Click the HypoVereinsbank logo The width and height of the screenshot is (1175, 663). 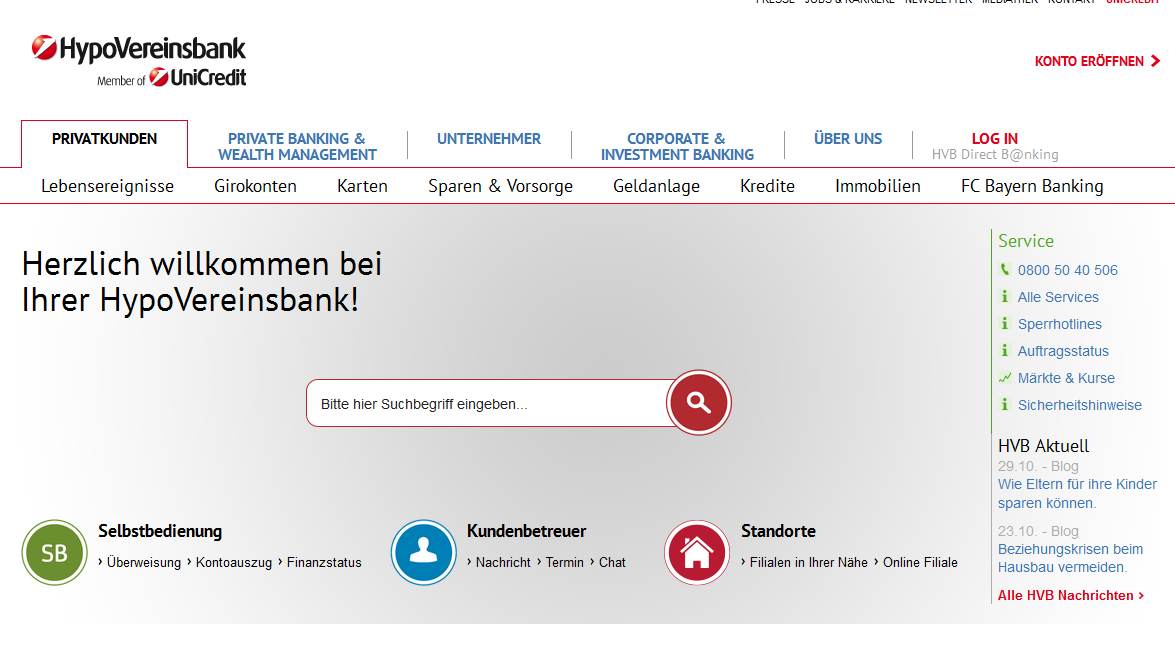[139, 61]
